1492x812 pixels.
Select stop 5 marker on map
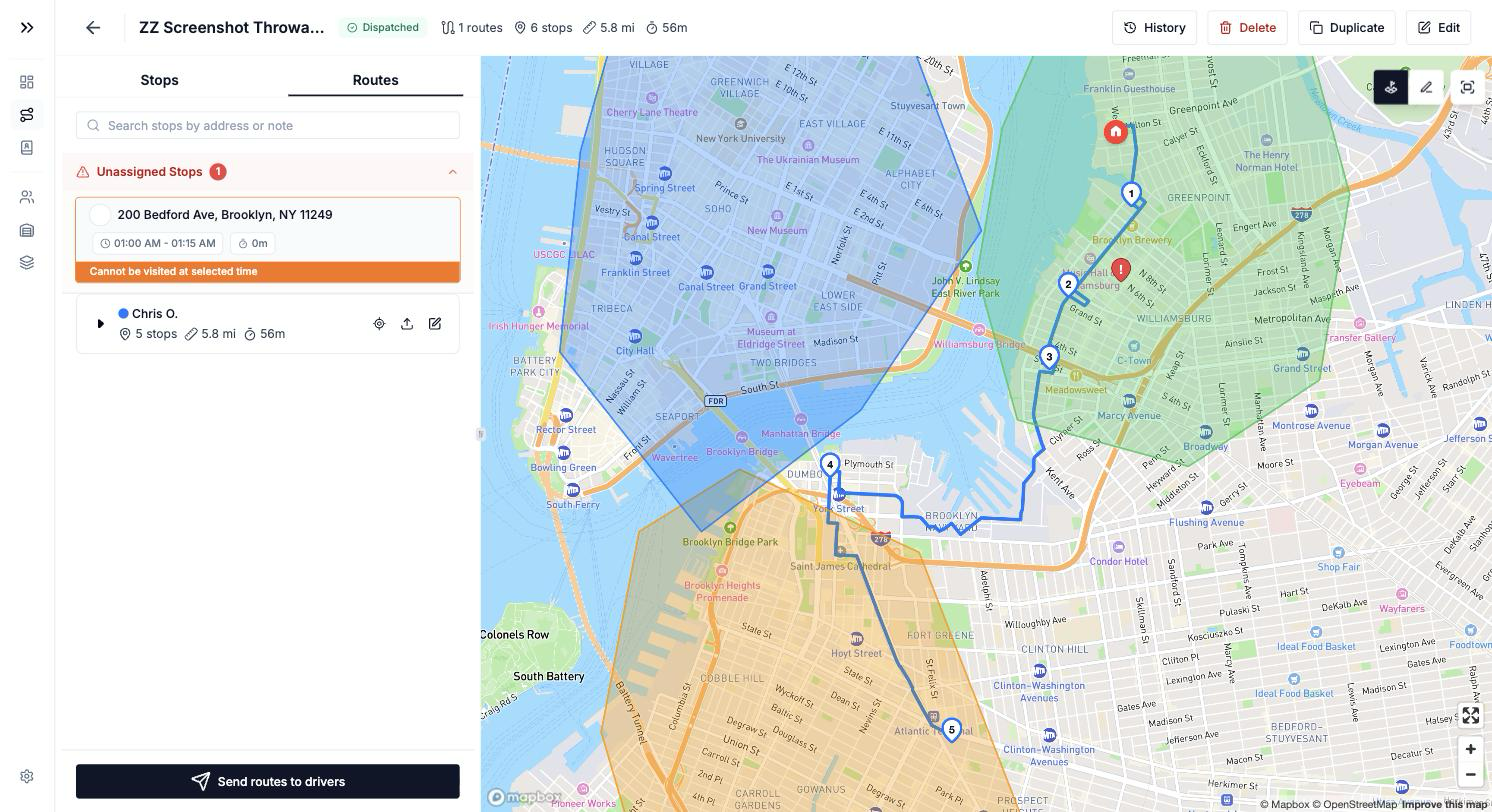tap(952, 731)
